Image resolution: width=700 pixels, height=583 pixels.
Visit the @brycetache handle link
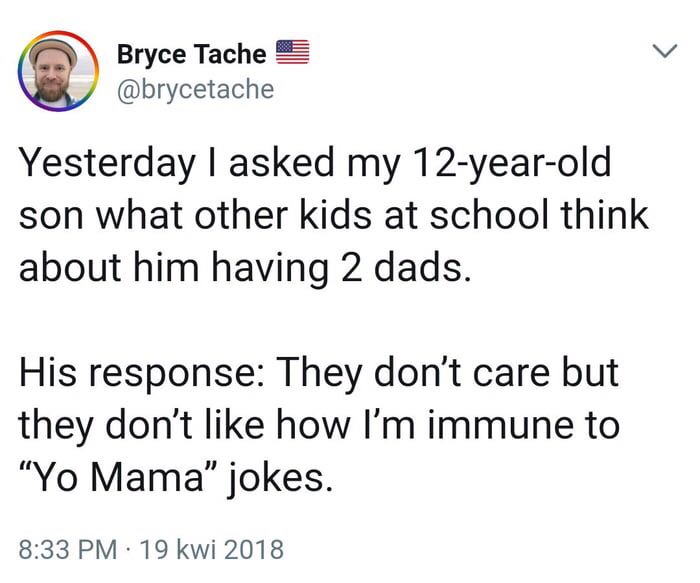196,90
